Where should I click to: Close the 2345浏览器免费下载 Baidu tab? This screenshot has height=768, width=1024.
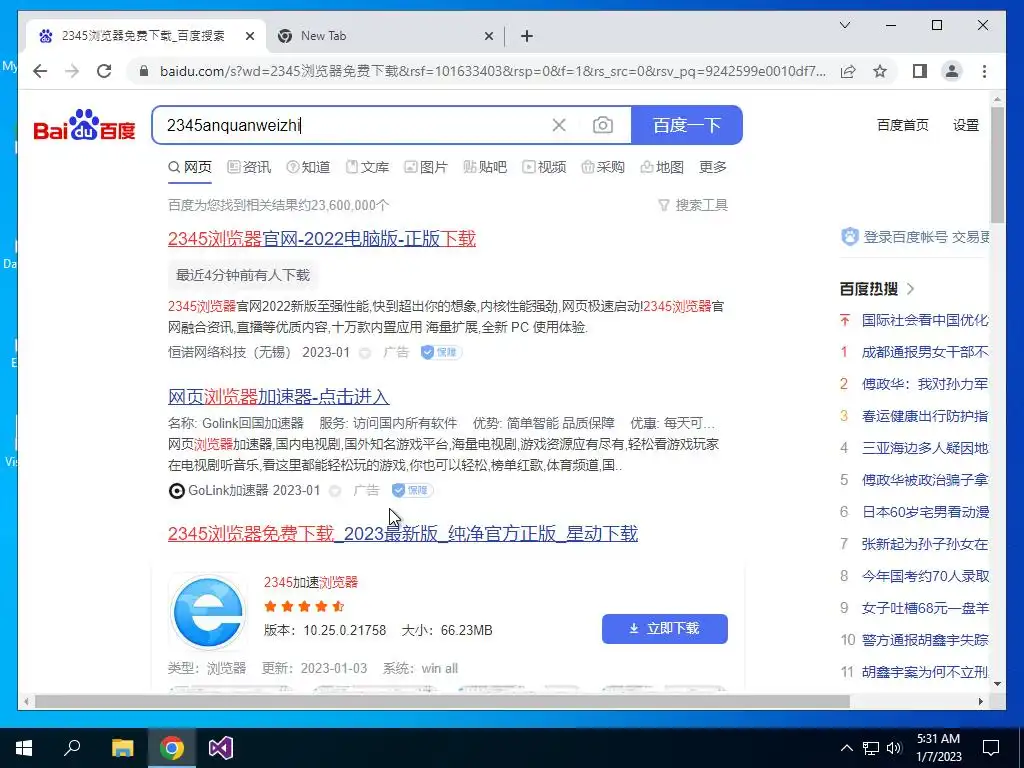(x=249, y=36)
